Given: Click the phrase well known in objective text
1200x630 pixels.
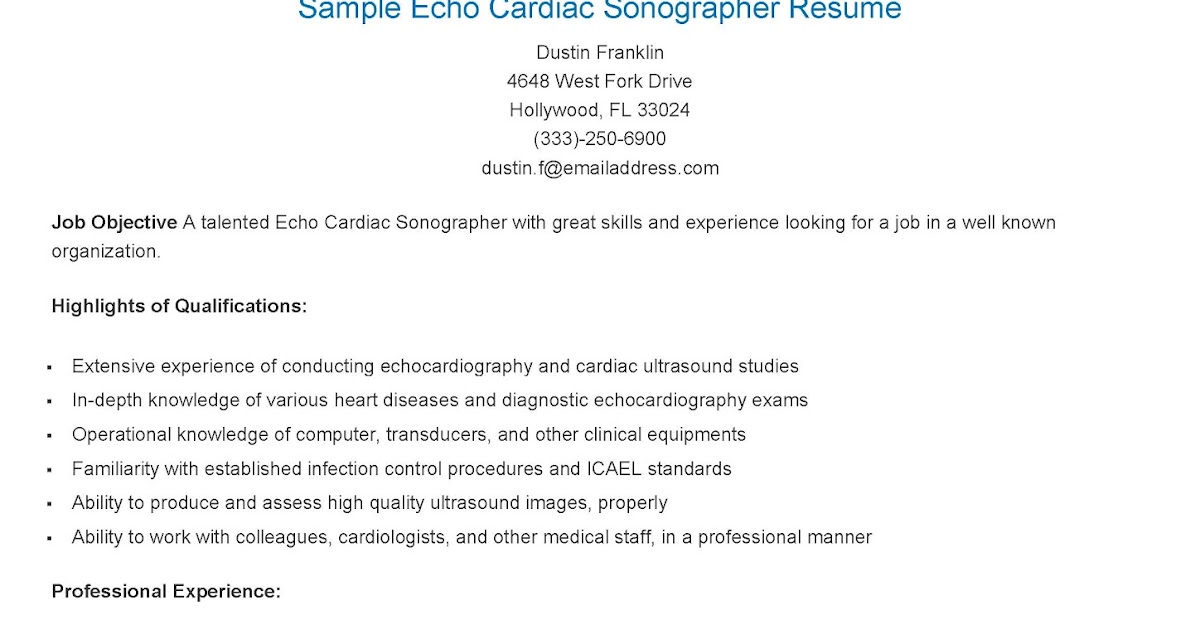Looking at the screenshot, I should point(1009,222).
